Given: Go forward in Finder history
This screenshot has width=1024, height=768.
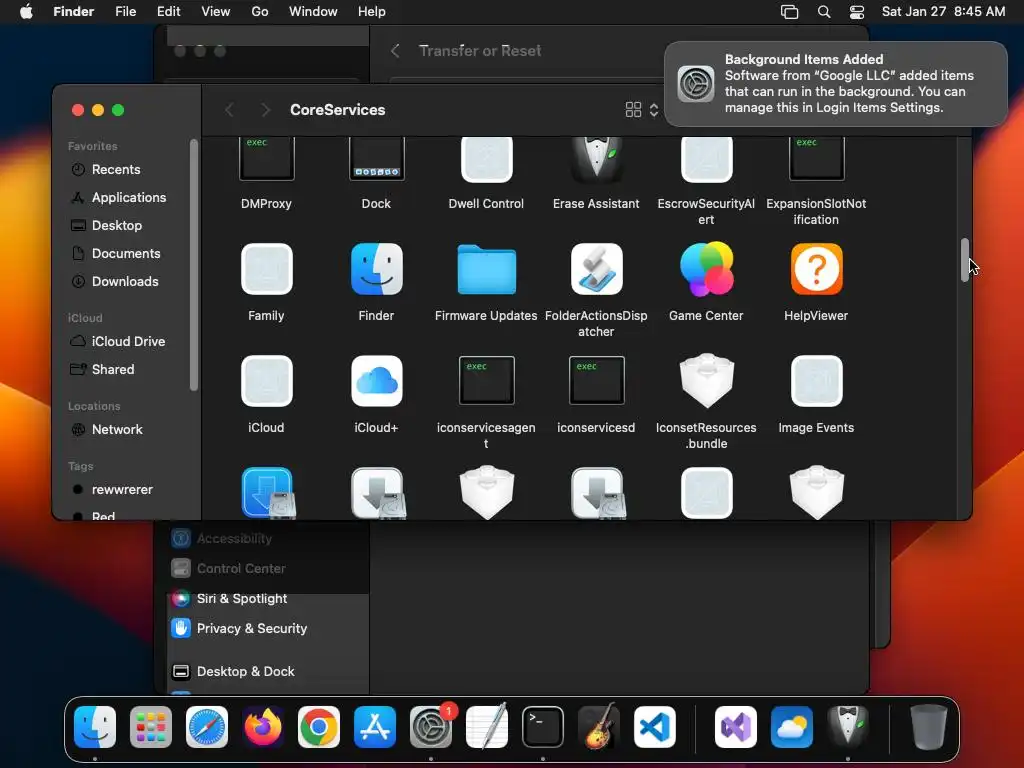Looking at the screenshot, I should (x=264, y=110).
